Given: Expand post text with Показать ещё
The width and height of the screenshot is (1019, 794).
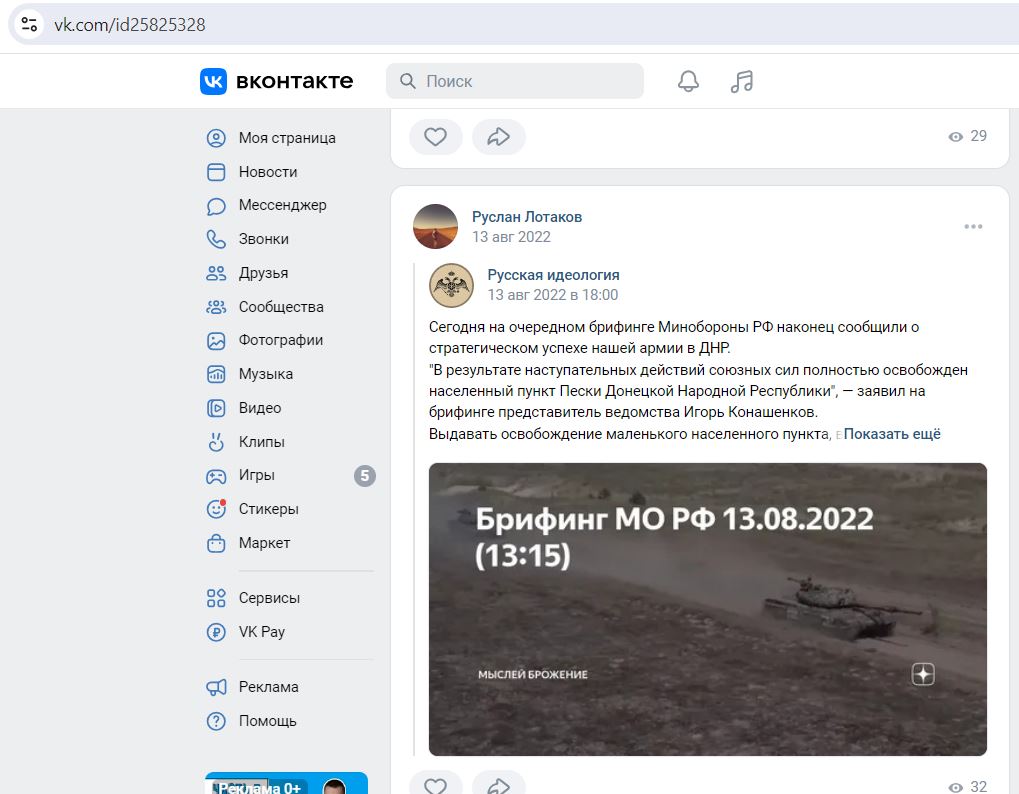Looking at the screenshot, I should click(892, 433).
